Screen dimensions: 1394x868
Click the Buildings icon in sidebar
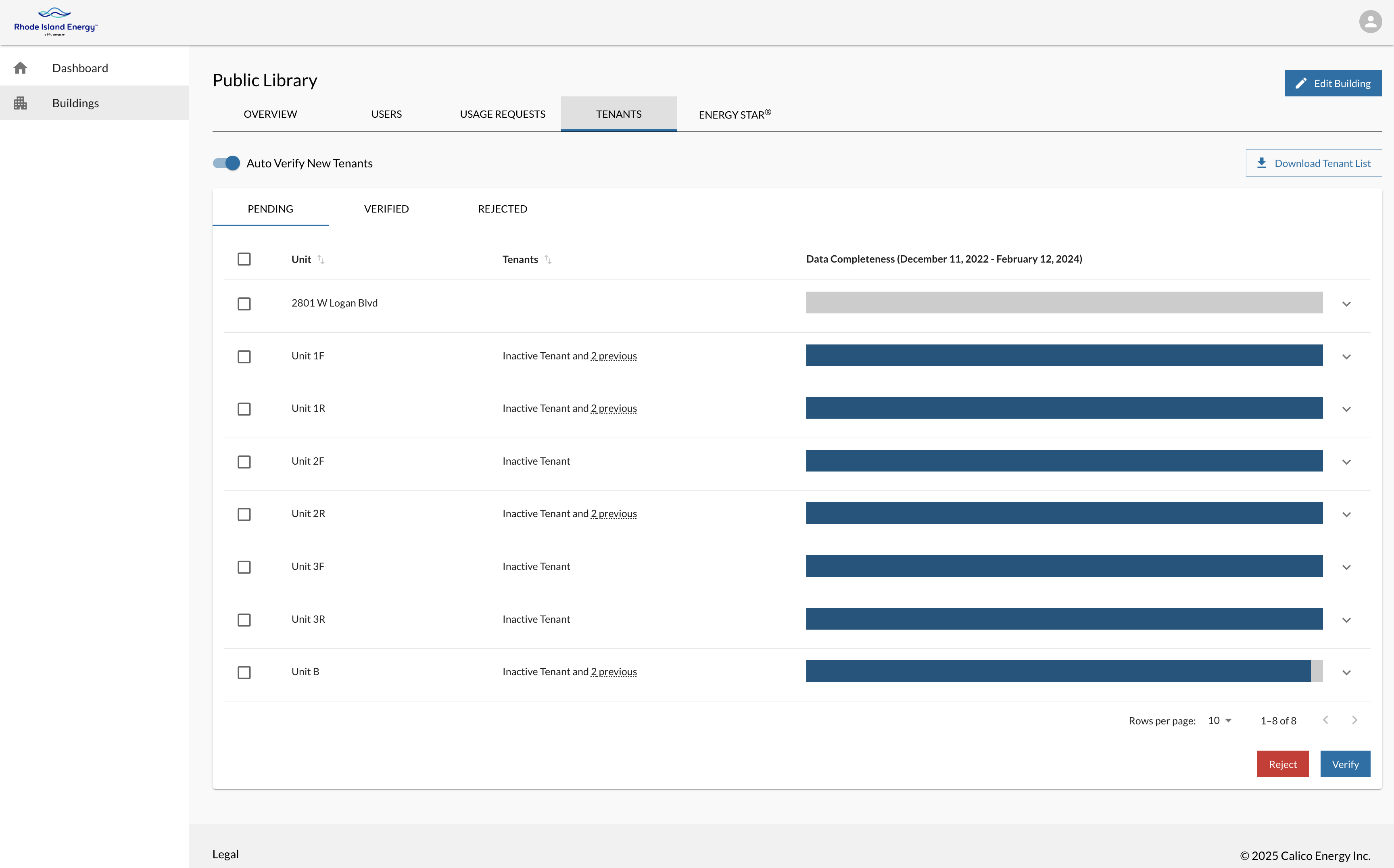[x=21, y=103]
